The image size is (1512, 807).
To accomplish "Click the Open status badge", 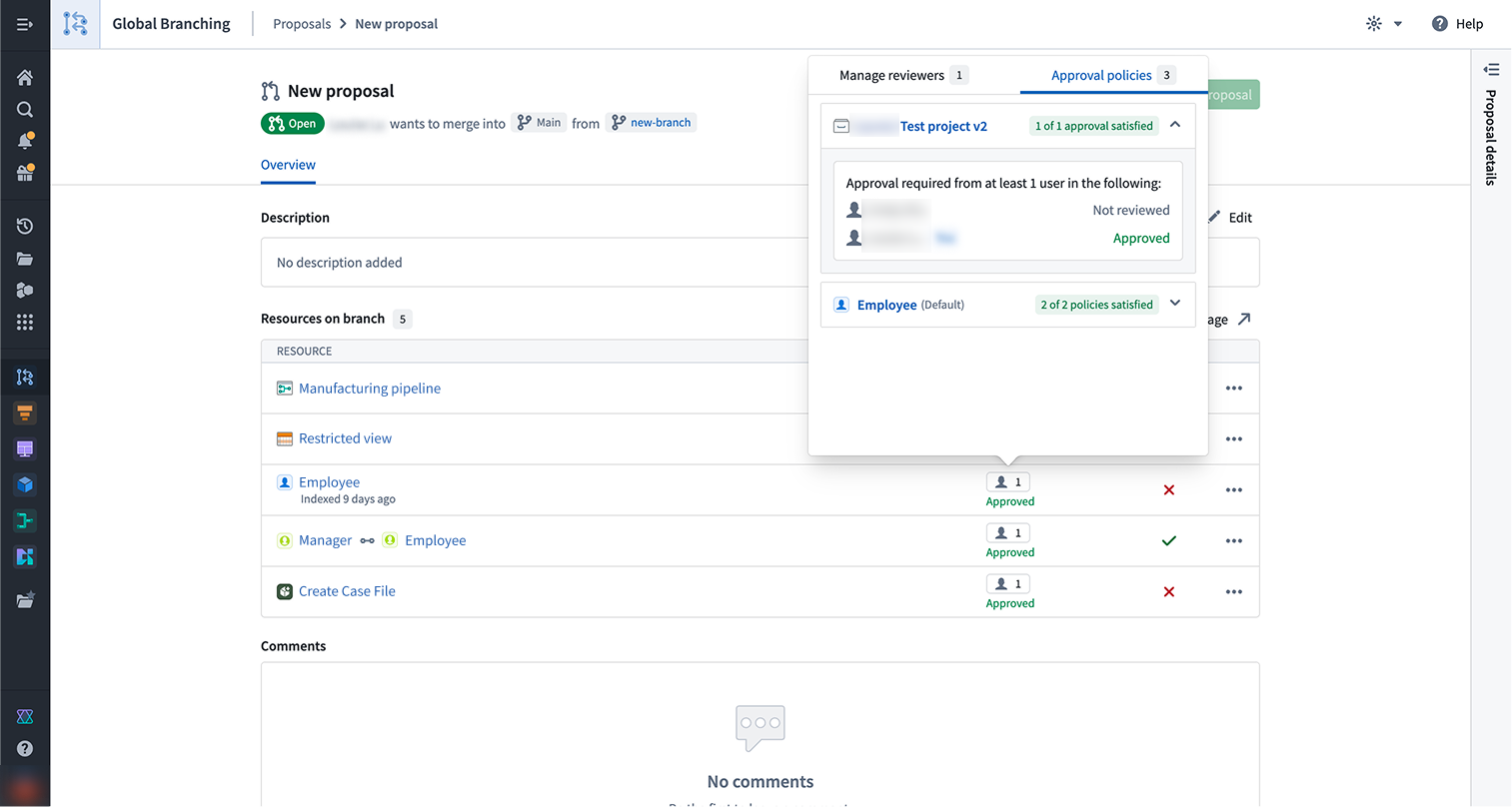I will (292, 124).
